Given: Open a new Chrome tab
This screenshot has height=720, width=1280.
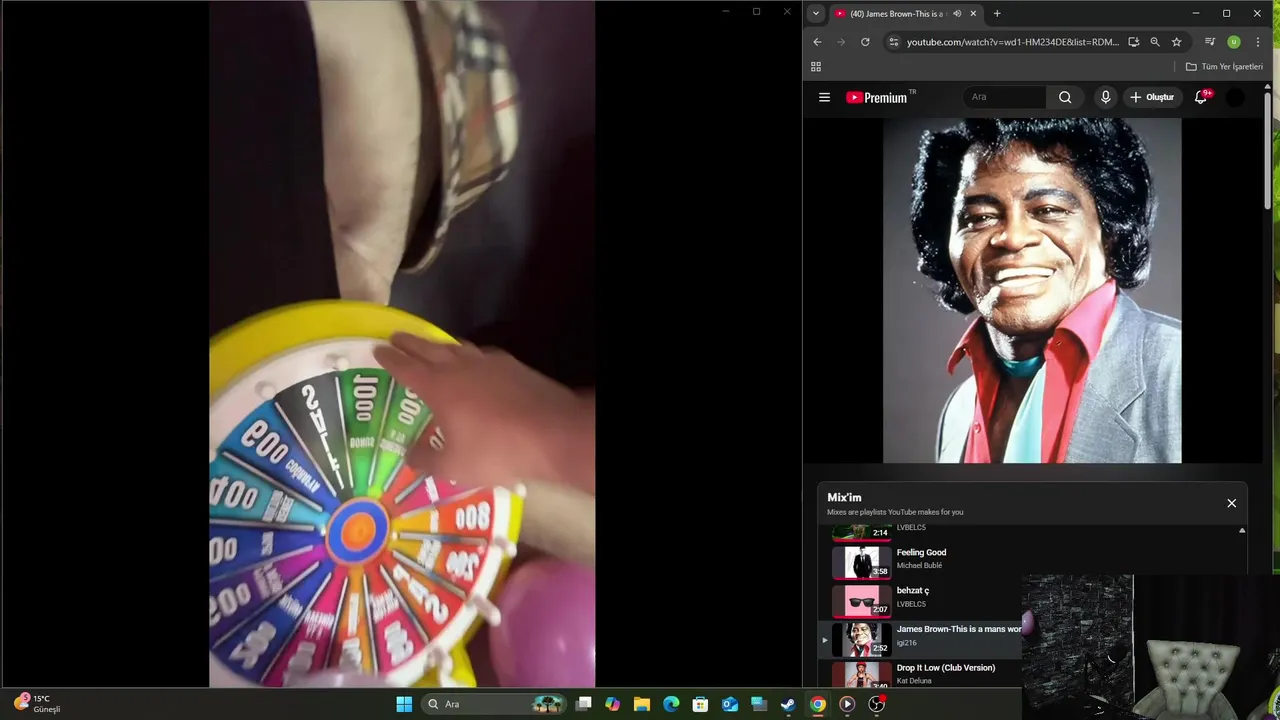Looking at the screenshot, I should 997,14.
